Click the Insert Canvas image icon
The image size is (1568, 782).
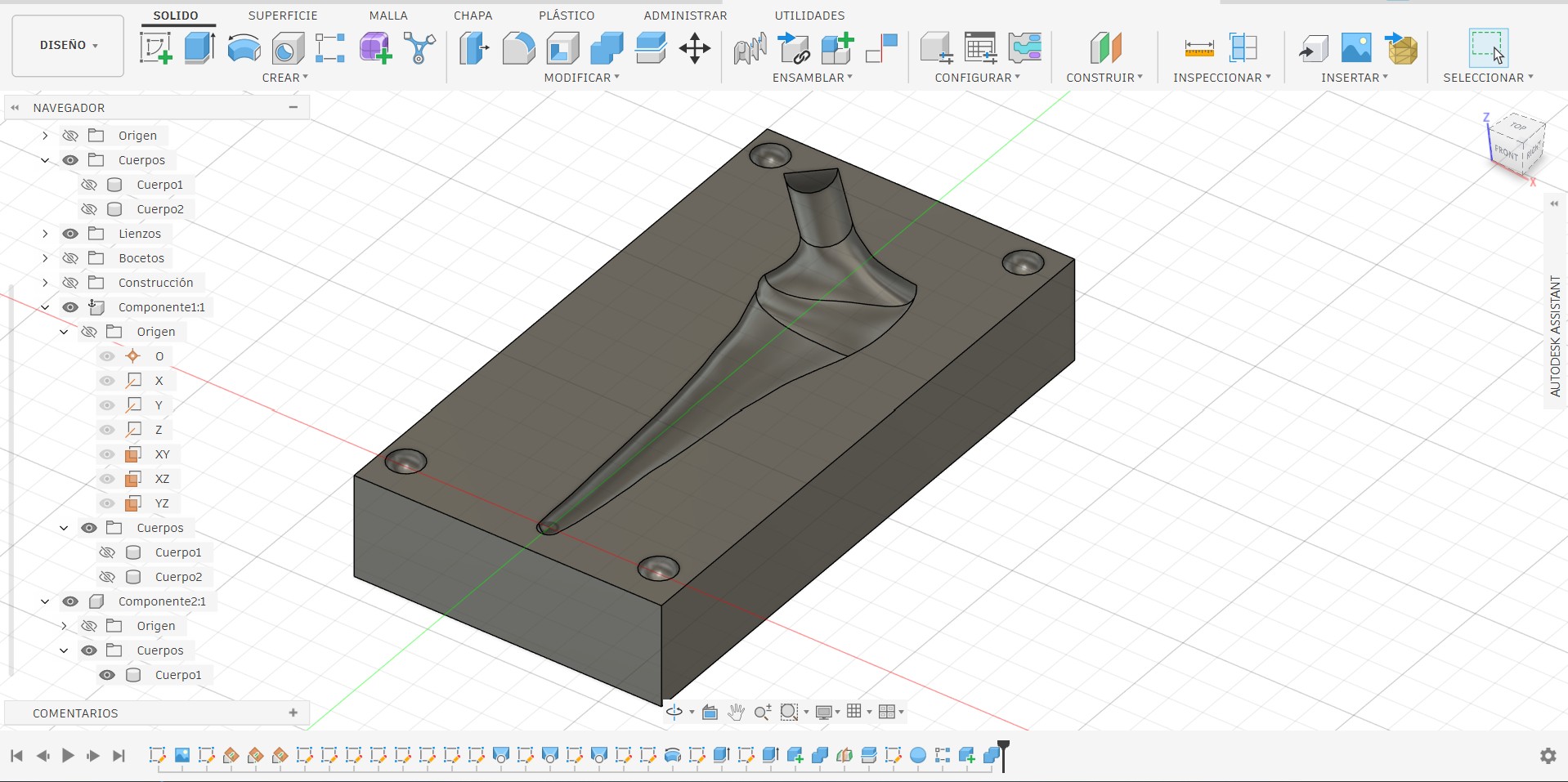(1355, 48)
